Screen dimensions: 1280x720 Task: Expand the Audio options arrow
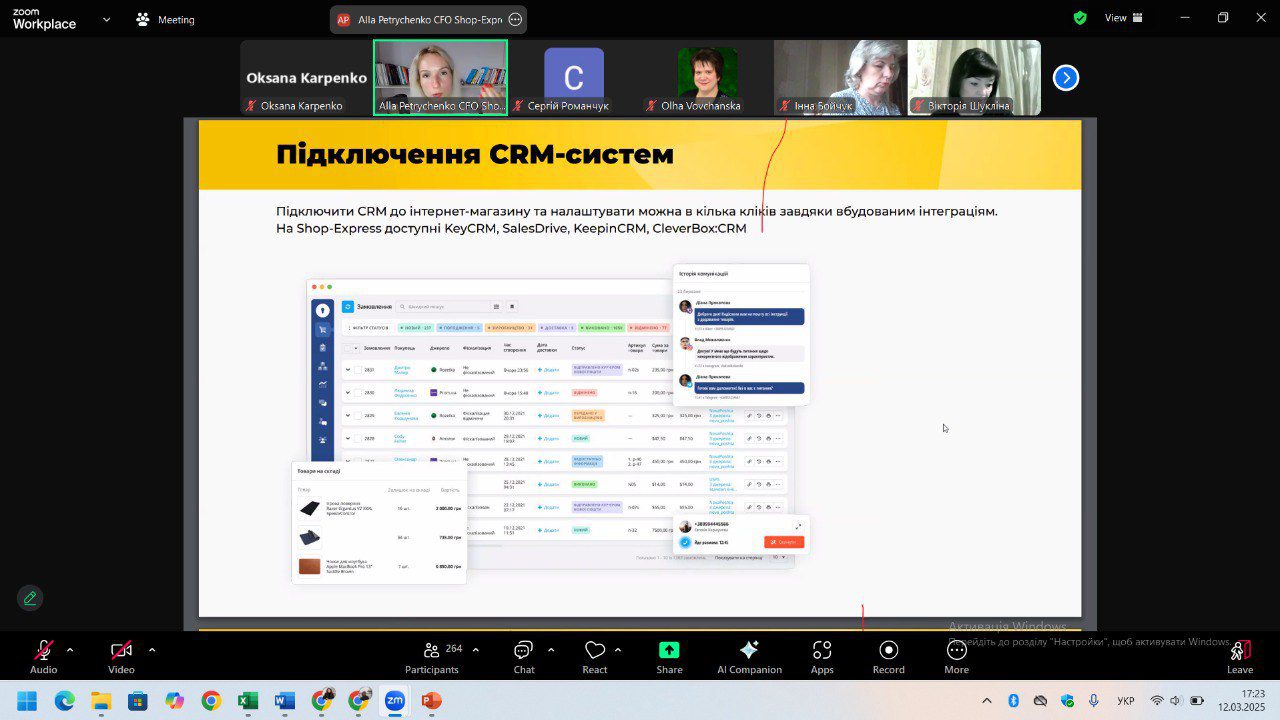70,650
